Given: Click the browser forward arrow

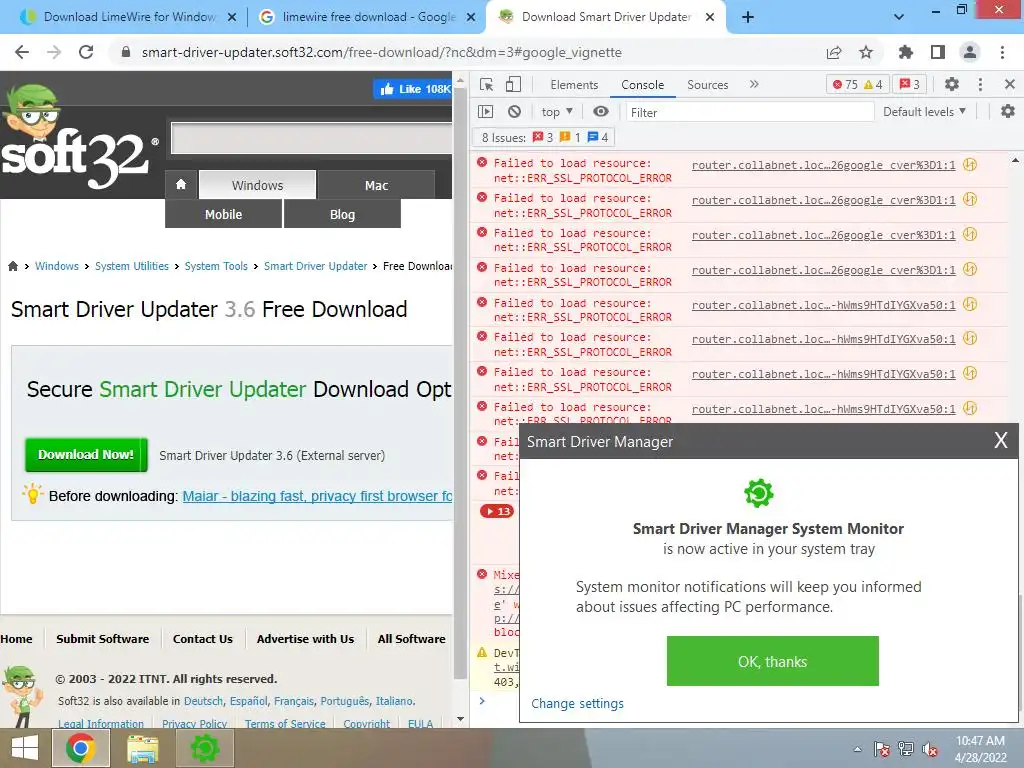Looking at the screenshot, I should (x=54, y=52).
